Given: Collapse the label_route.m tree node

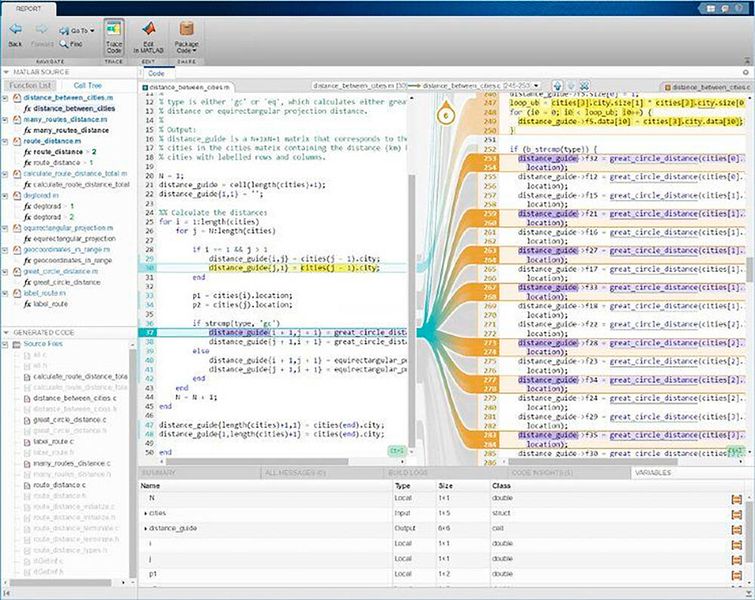Looking at the screenshot, I should pyautogui.click(x=5, y=293).
